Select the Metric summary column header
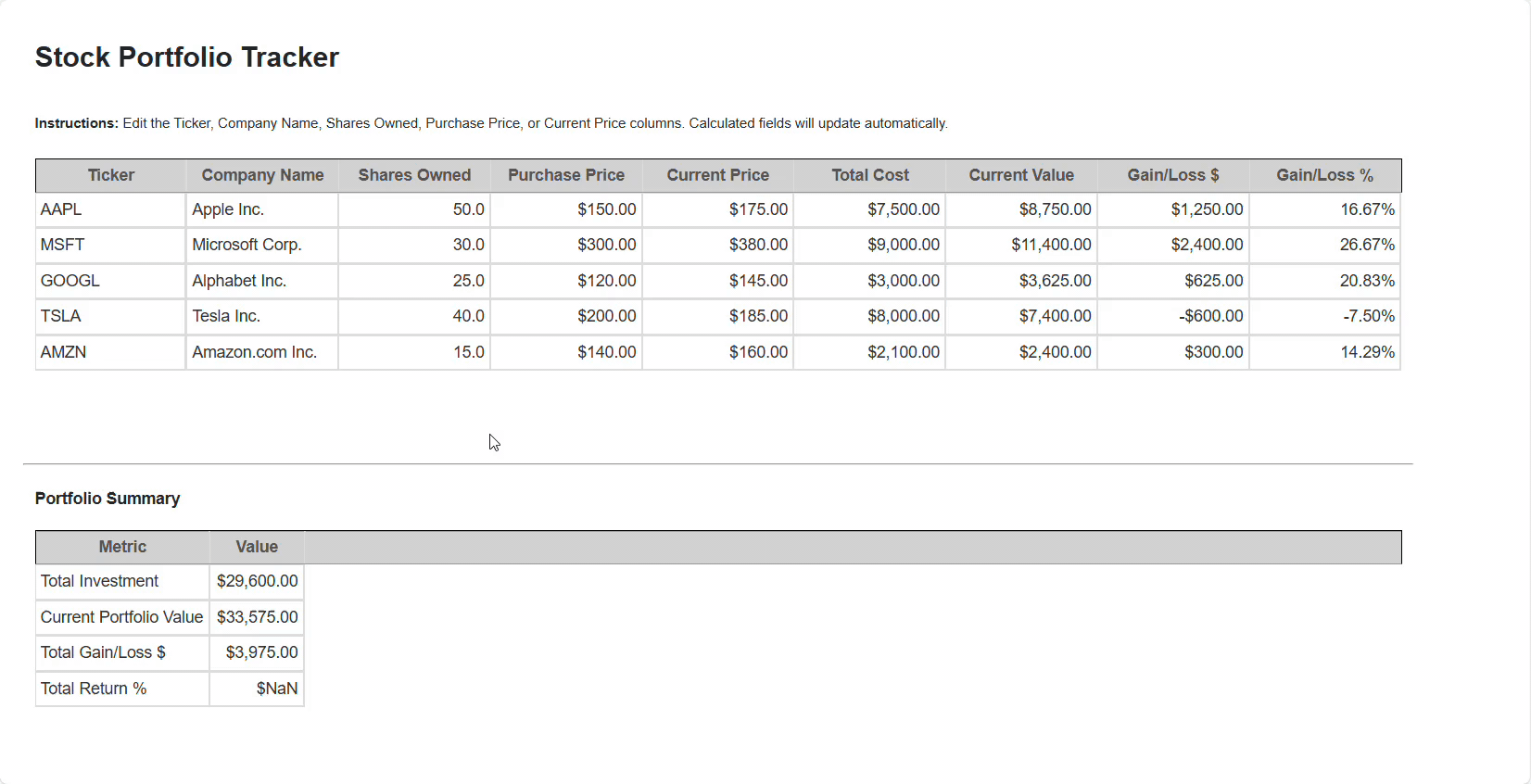Viewport: 1531px width, 784px height. coord(122,547)
